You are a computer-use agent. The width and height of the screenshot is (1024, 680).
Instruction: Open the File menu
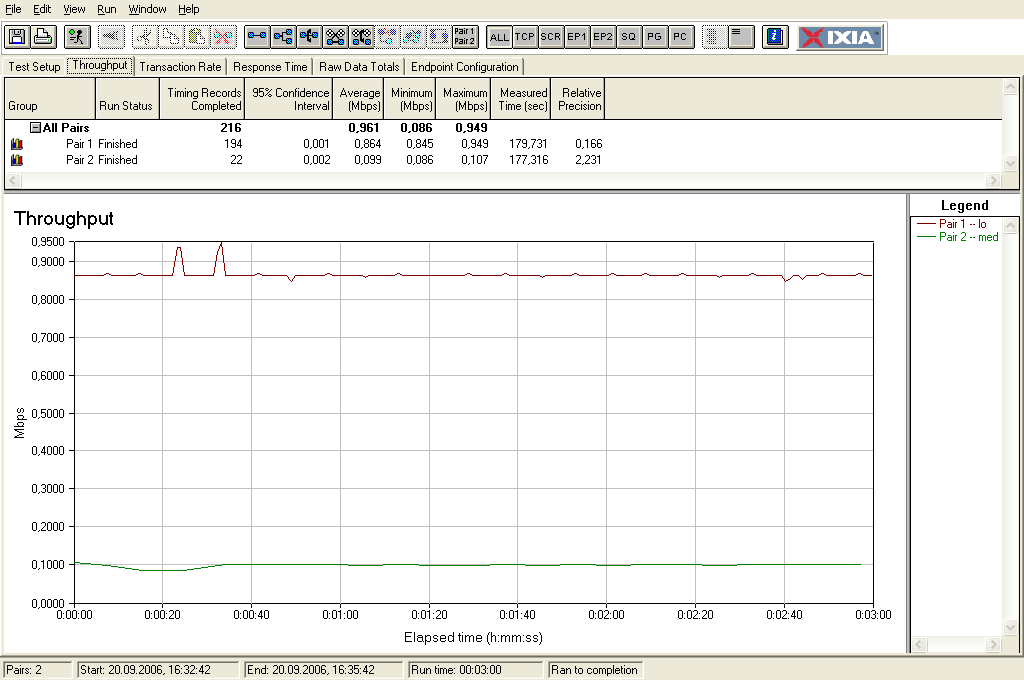13,9
